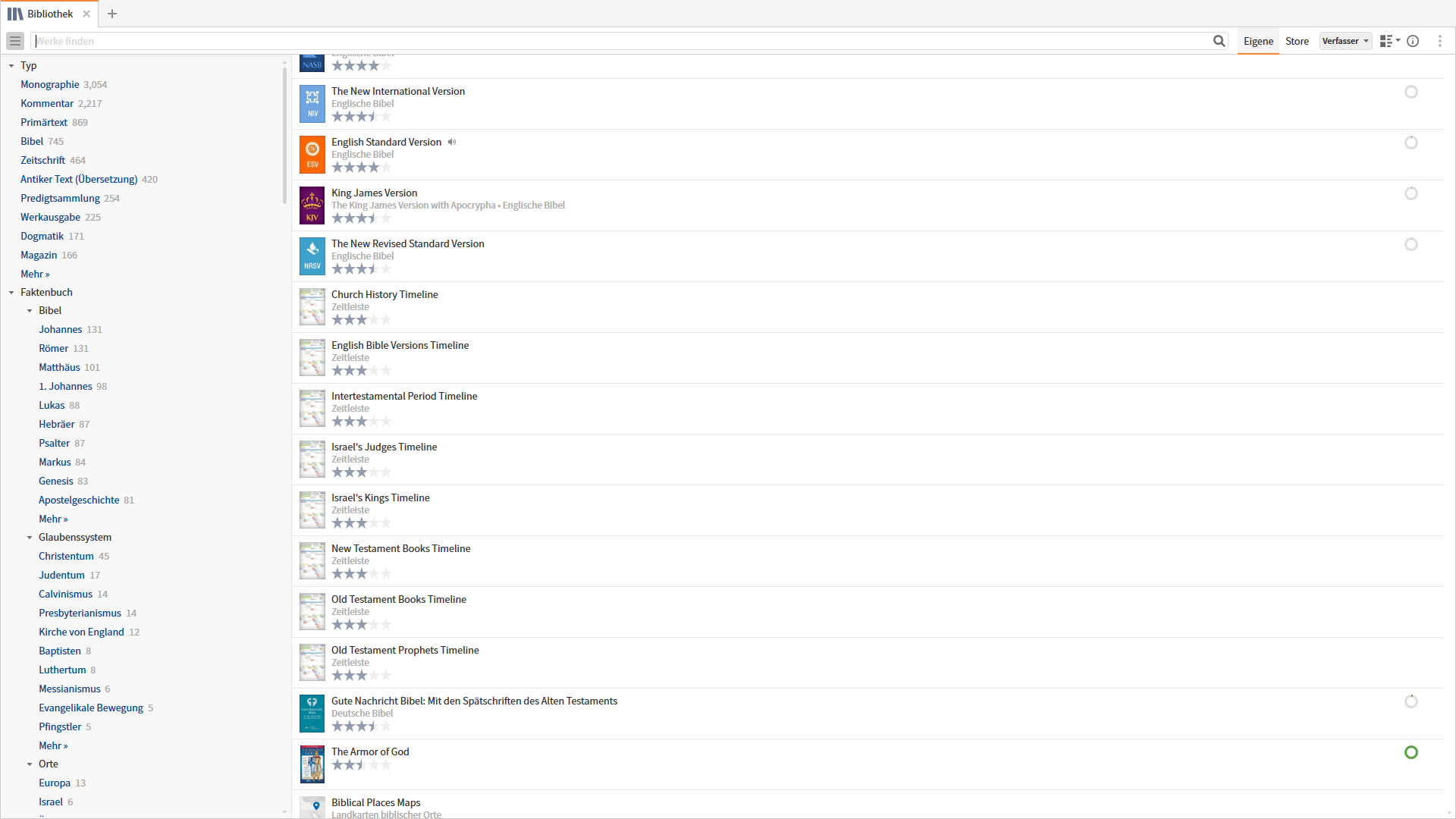Toggle download circle for English Standard Version
This screenshot has height=819, width=1456.
click(x=1411, y=143)
